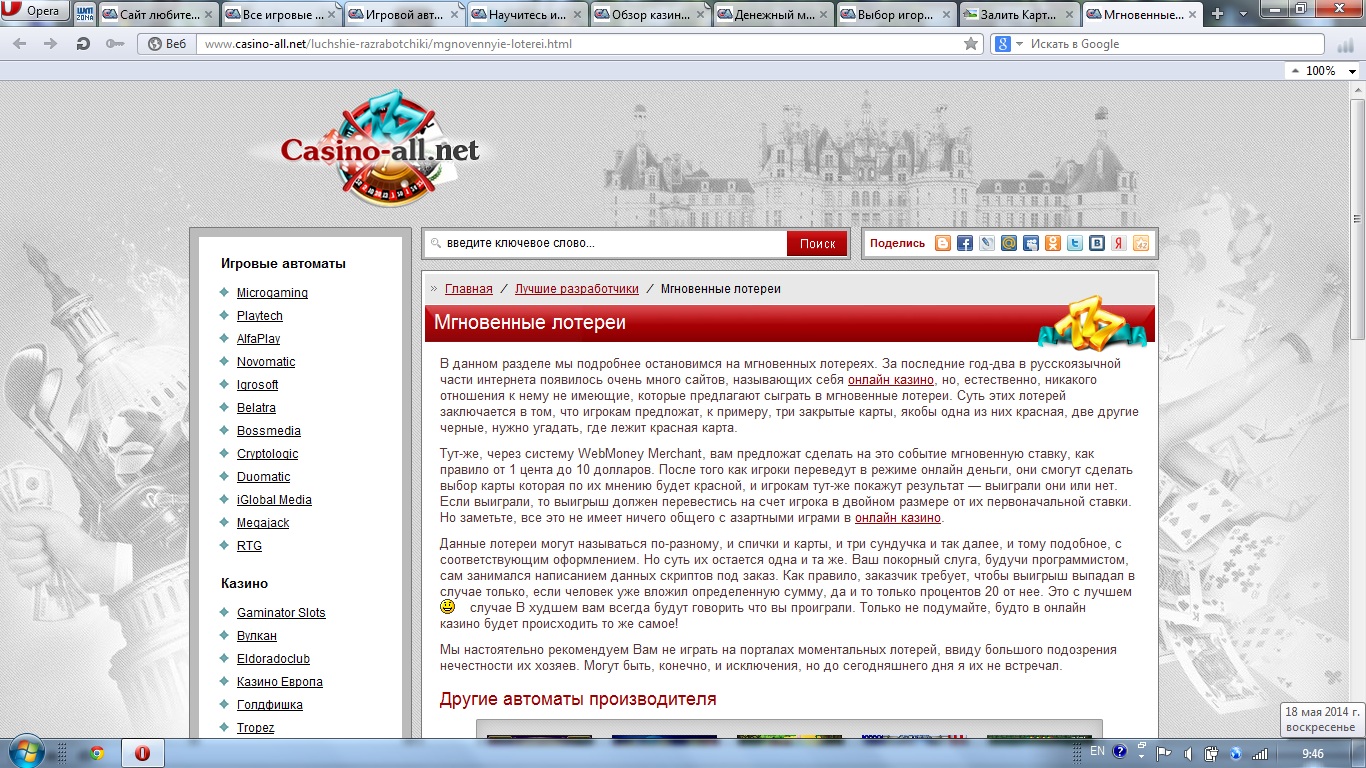
Task: Go forward with the browser forward arrow
Action: click(x=50, y=44)
